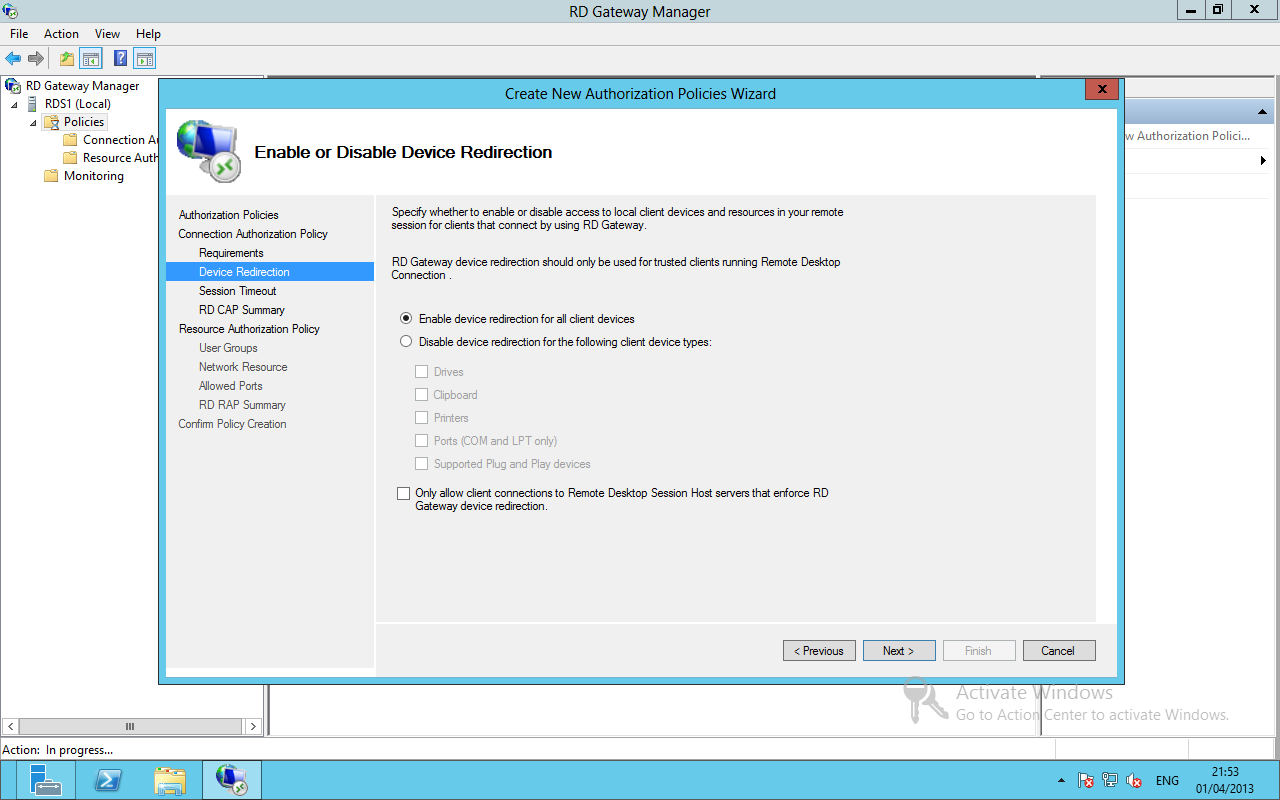
Task: Click the Resource Authorization folder icon
Action: (70, 158)
